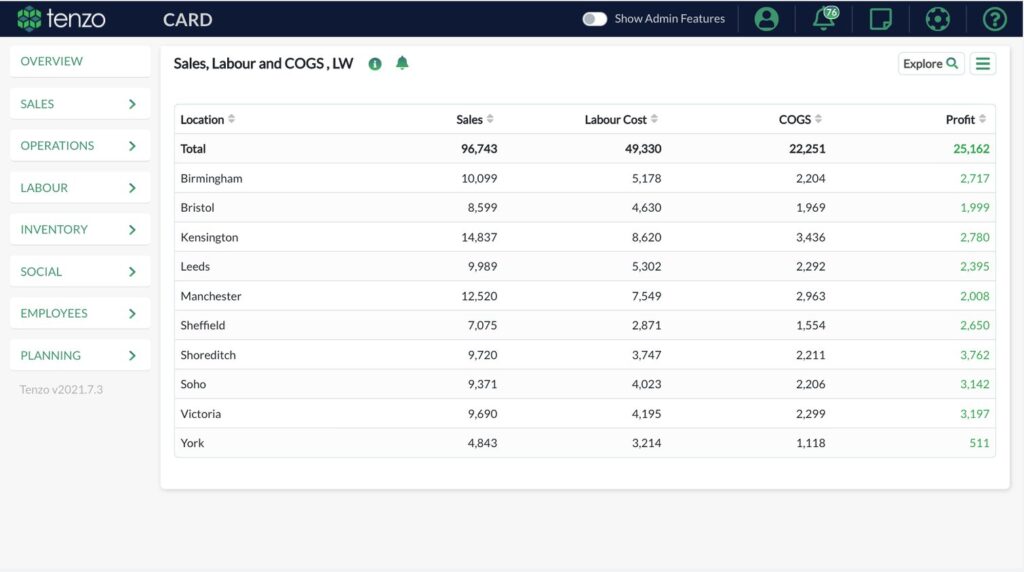Expand the SALES sidebar section

point(80,104)
